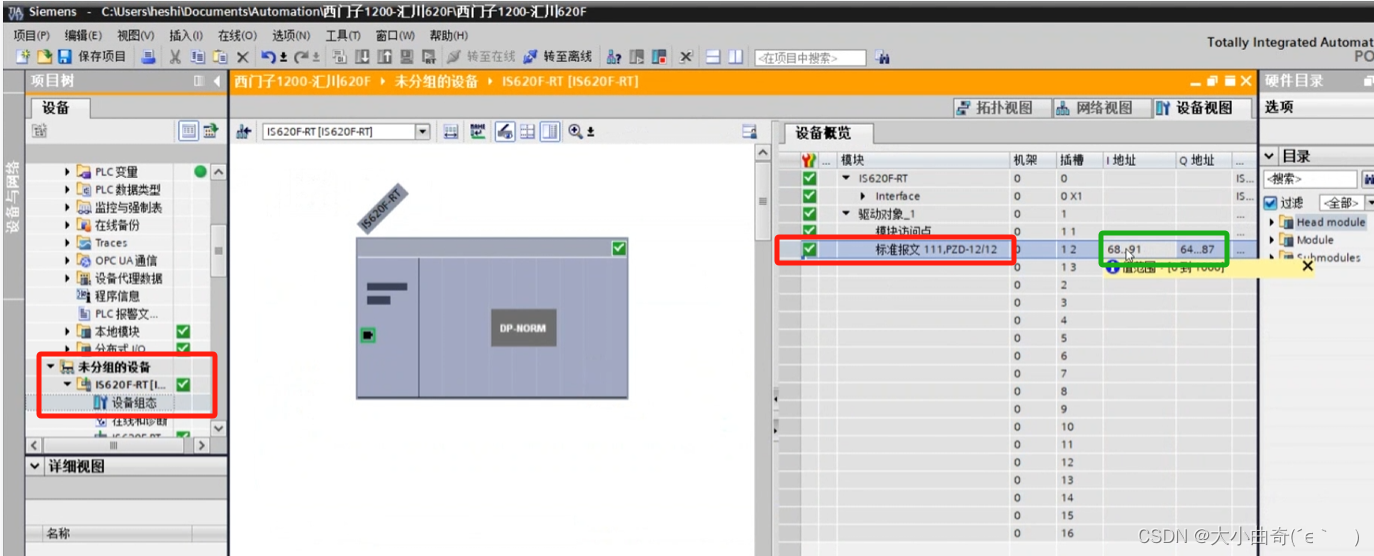Click the start simulation icon

(406, 57)
